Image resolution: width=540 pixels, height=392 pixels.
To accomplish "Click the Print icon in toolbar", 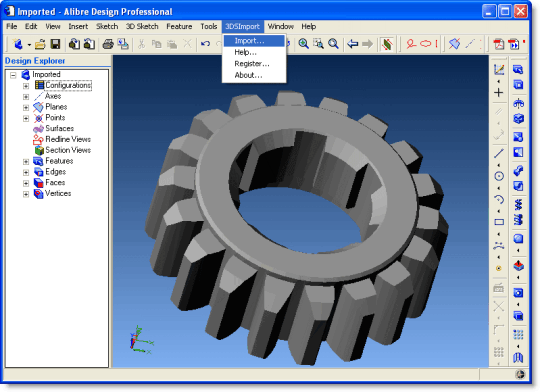I will pyautogui.click(x=108, y=44).
